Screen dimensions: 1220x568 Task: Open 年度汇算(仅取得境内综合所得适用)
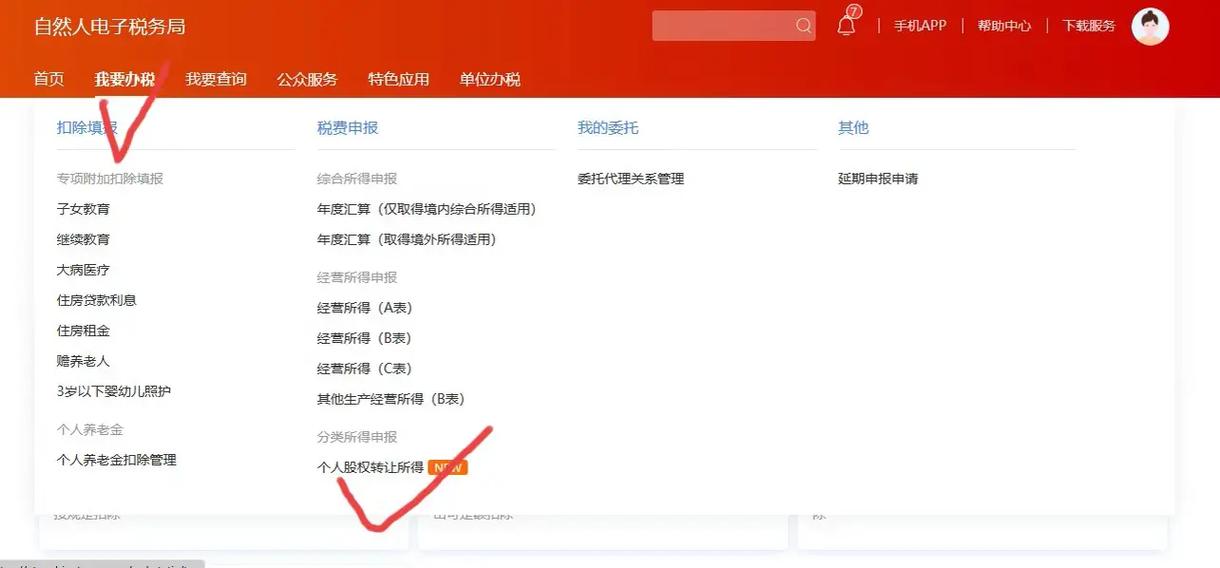[x=427, y=209]
